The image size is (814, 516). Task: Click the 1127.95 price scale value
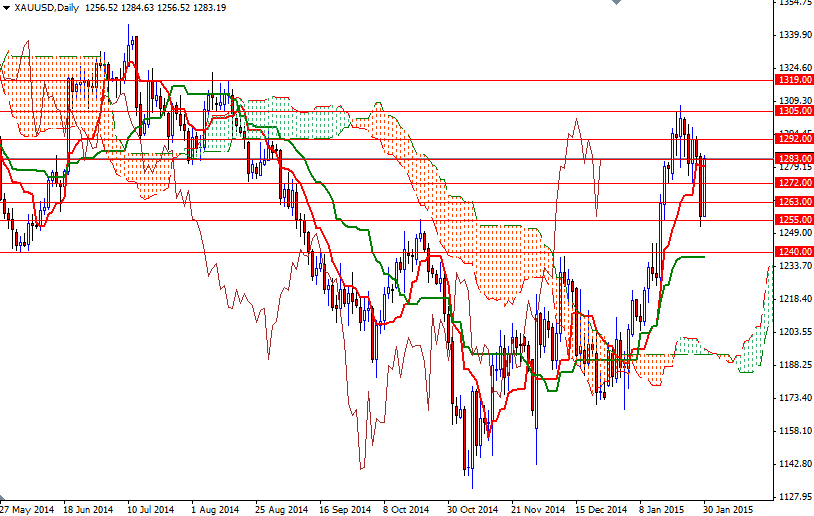(x=795, y=496)
